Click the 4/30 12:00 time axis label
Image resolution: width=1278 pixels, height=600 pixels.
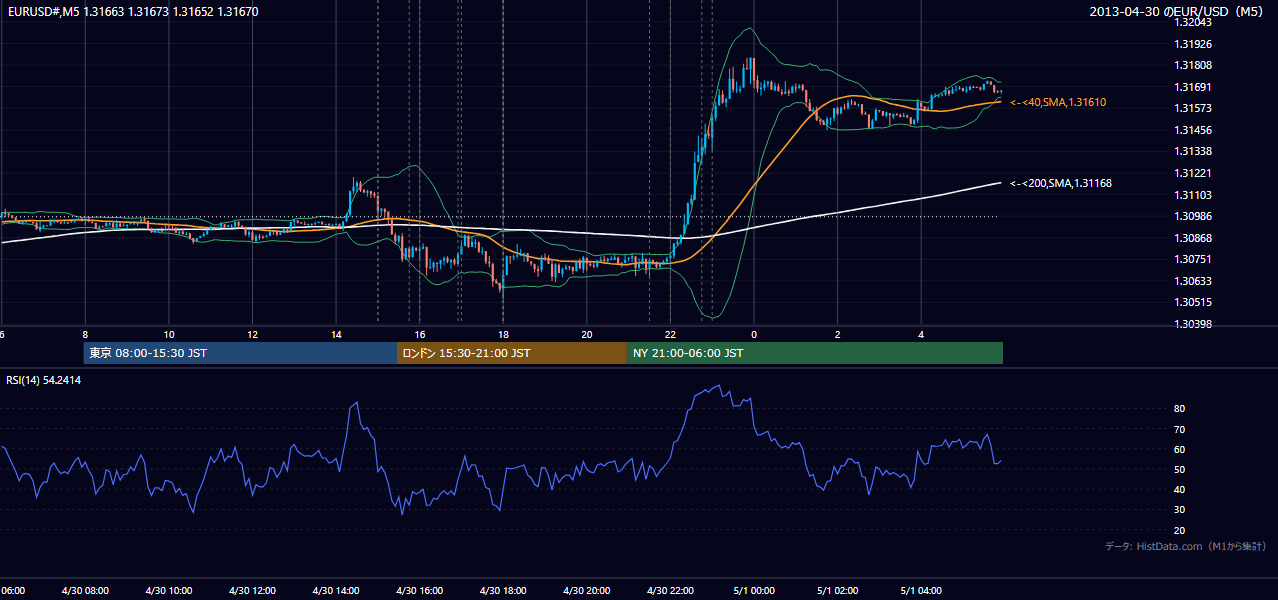point(252,591)
